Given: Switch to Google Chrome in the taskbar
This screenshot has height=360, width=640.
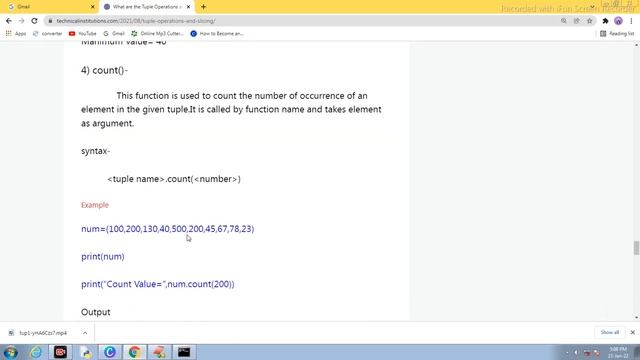Looking at the screenshot, I should [x=135, y=352].
